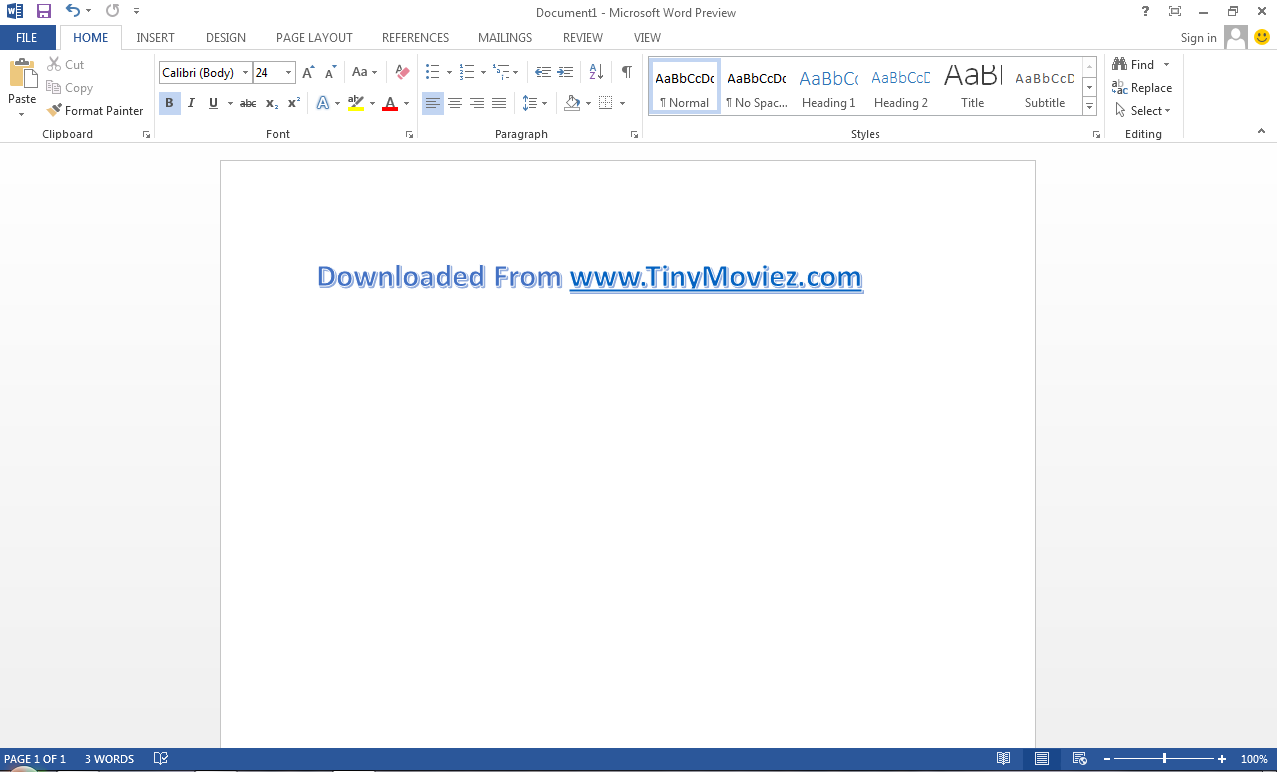Increase font size with Grow Font
The width and height of the screenshot is (1277, 772).
pyautogui.click(x=308, y=73)
